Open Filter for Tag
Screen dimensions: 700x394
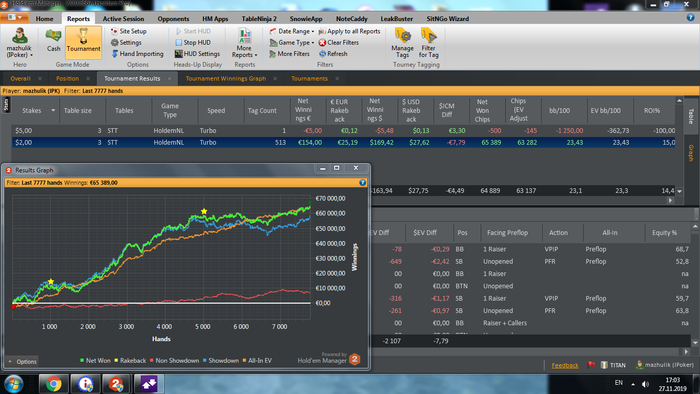point(429,43)
